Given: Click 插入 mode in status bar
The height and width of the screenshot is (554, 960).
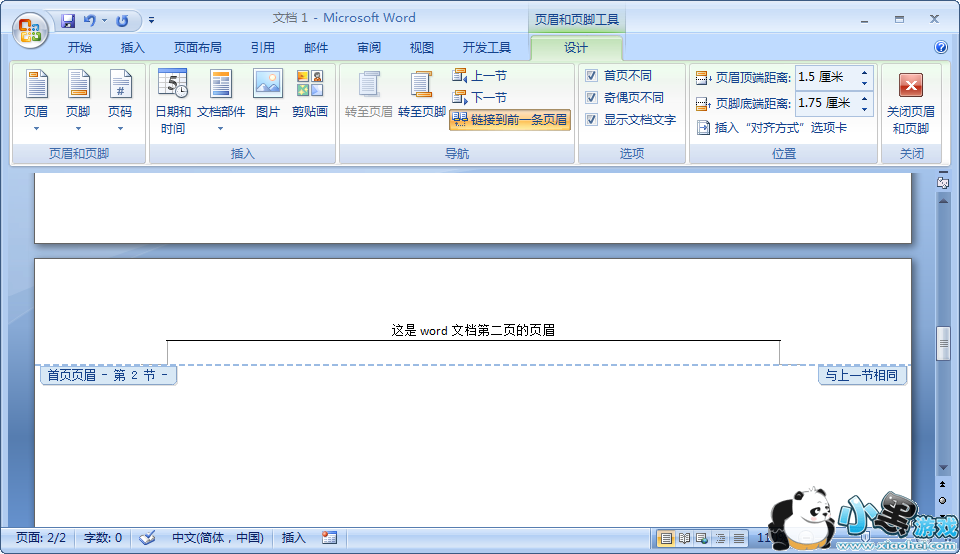Looking at the screenshot, I should click(x=293, y=538).
